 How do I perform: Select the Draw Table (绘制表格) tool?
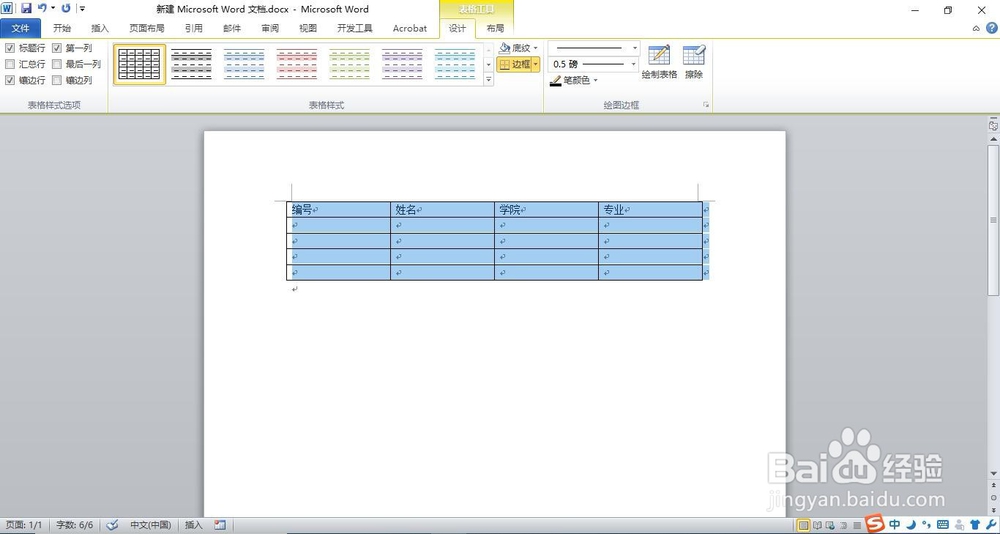coord(659,62)
